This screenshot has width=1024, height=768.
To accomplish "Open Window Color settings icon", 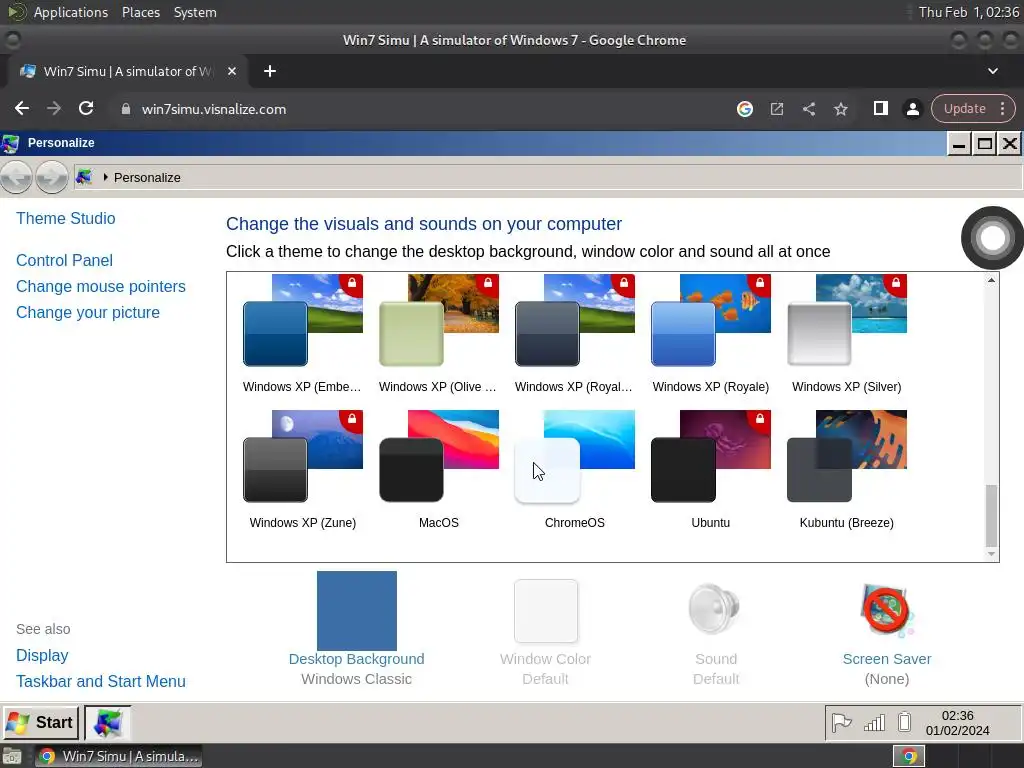I will 546,611.
